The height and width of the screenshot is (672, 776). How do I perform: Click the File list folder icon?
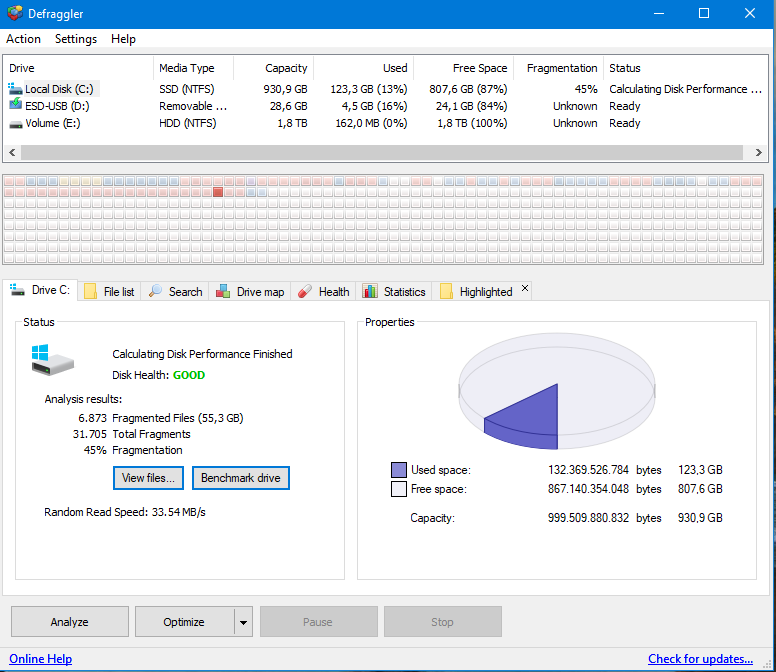point(90,291)
